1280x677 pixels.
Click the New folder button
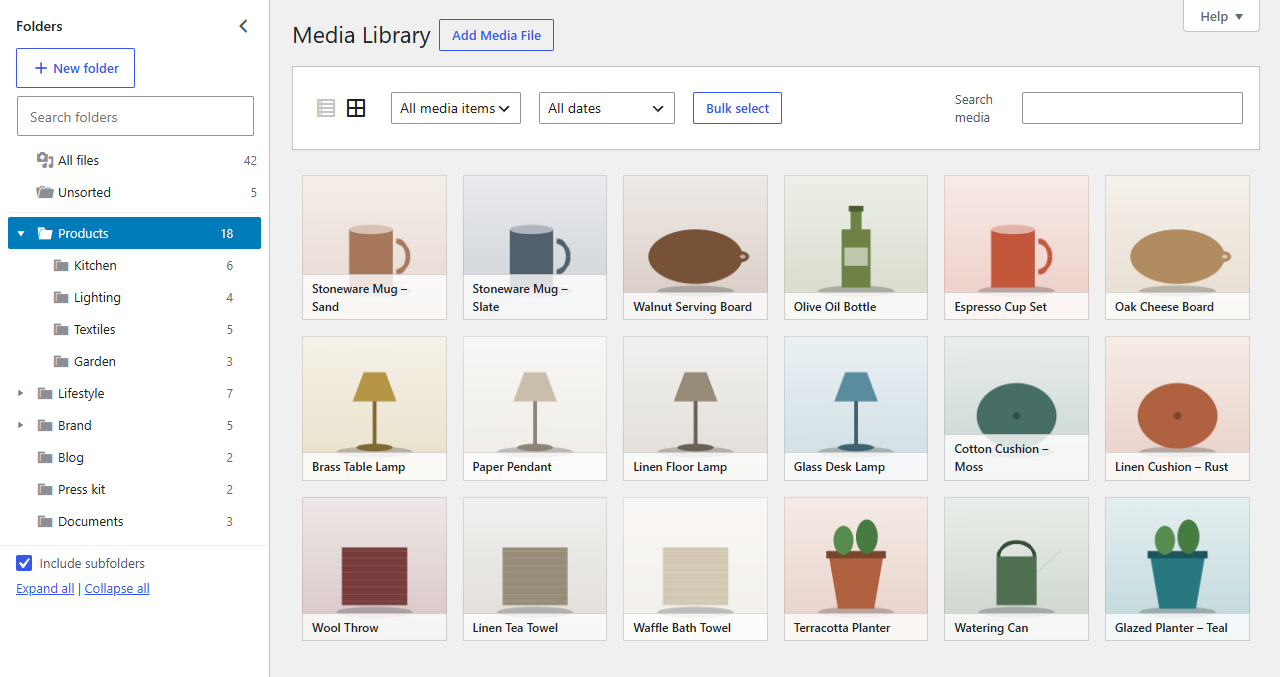click(75, 68)
